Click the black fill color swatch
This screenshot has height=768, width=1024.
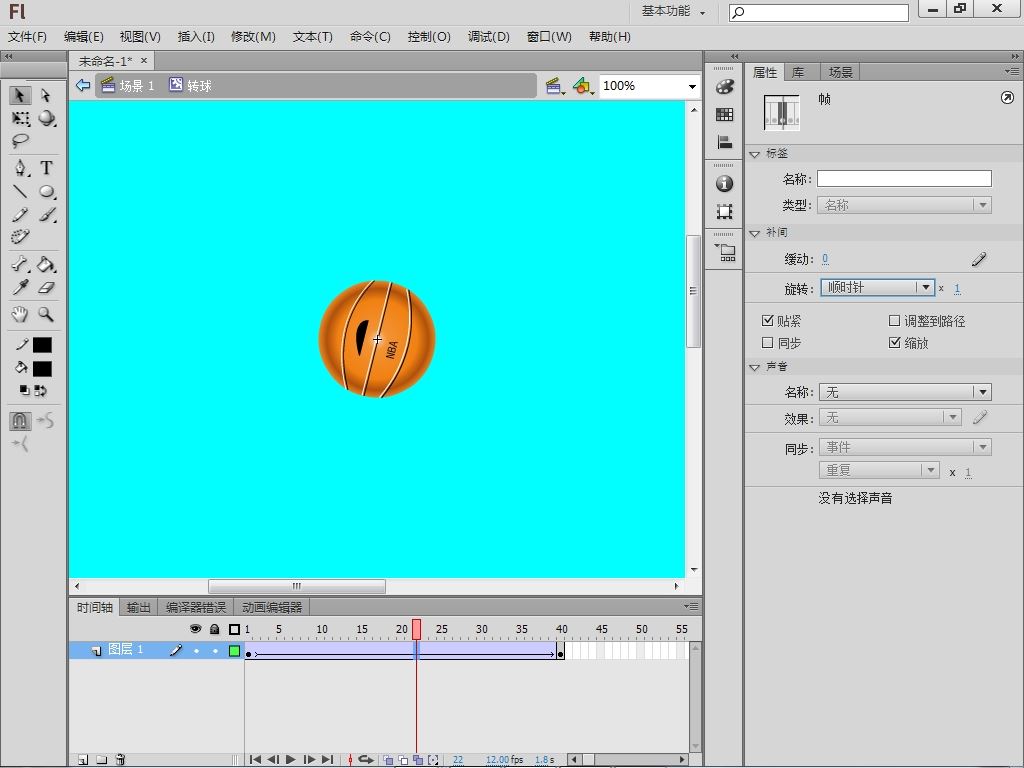[x=42, y=368]
